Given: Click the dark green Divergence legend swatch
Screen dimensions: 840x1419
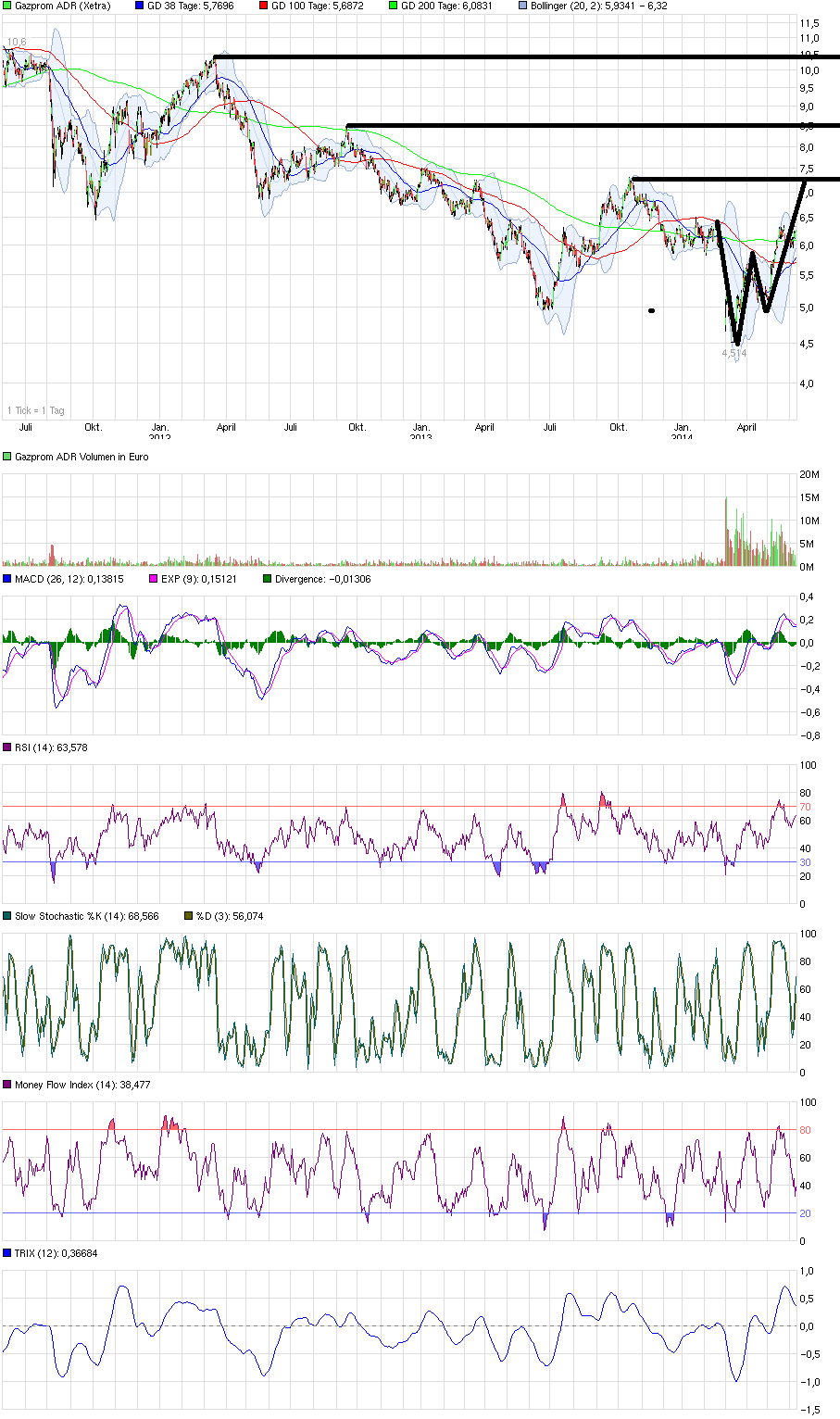Looking at the screenshot, I should coord(268,579).
